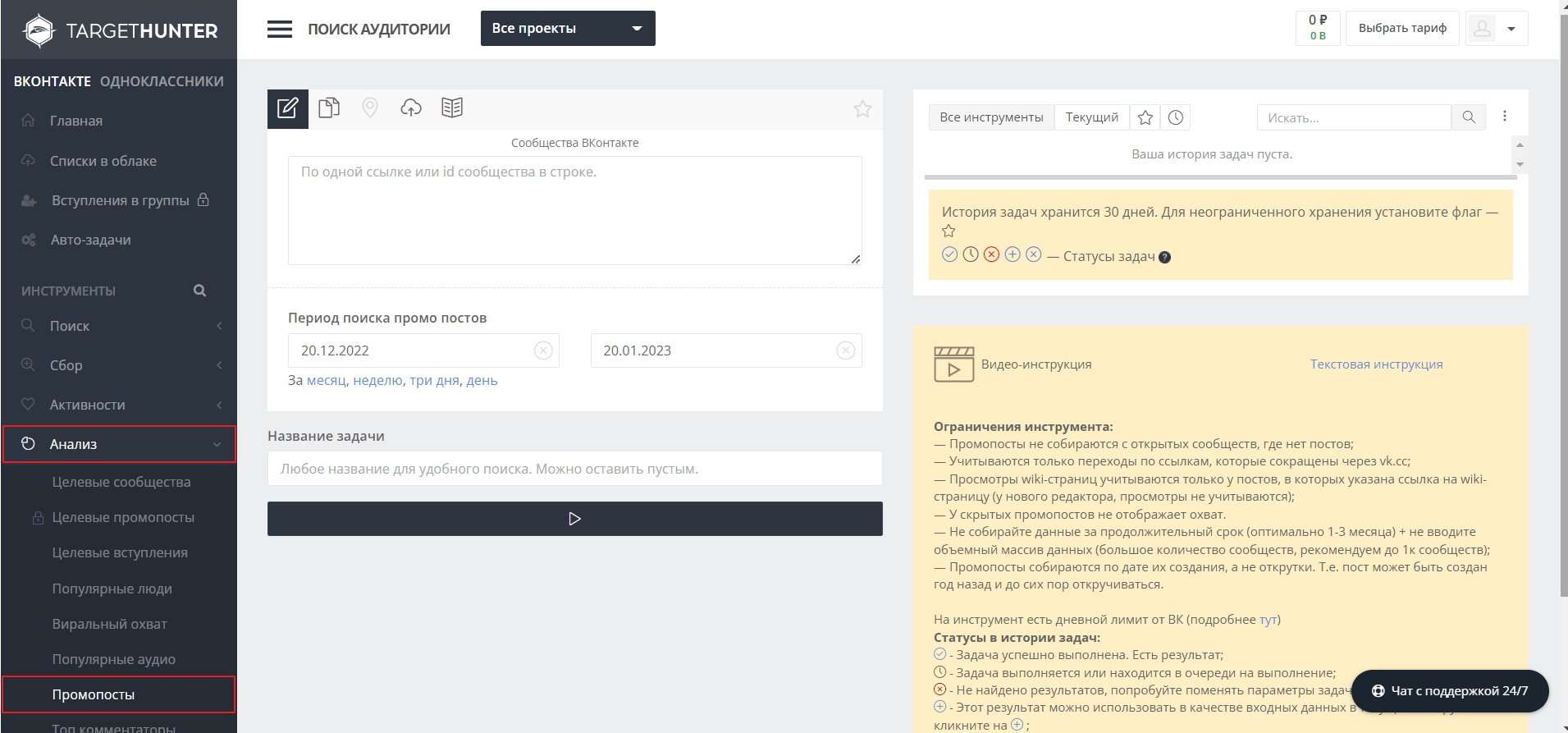This screenshot has height=733, width=1568.
Task: Clear the 20.12.2022 start date
Action: tap(543, 350)
